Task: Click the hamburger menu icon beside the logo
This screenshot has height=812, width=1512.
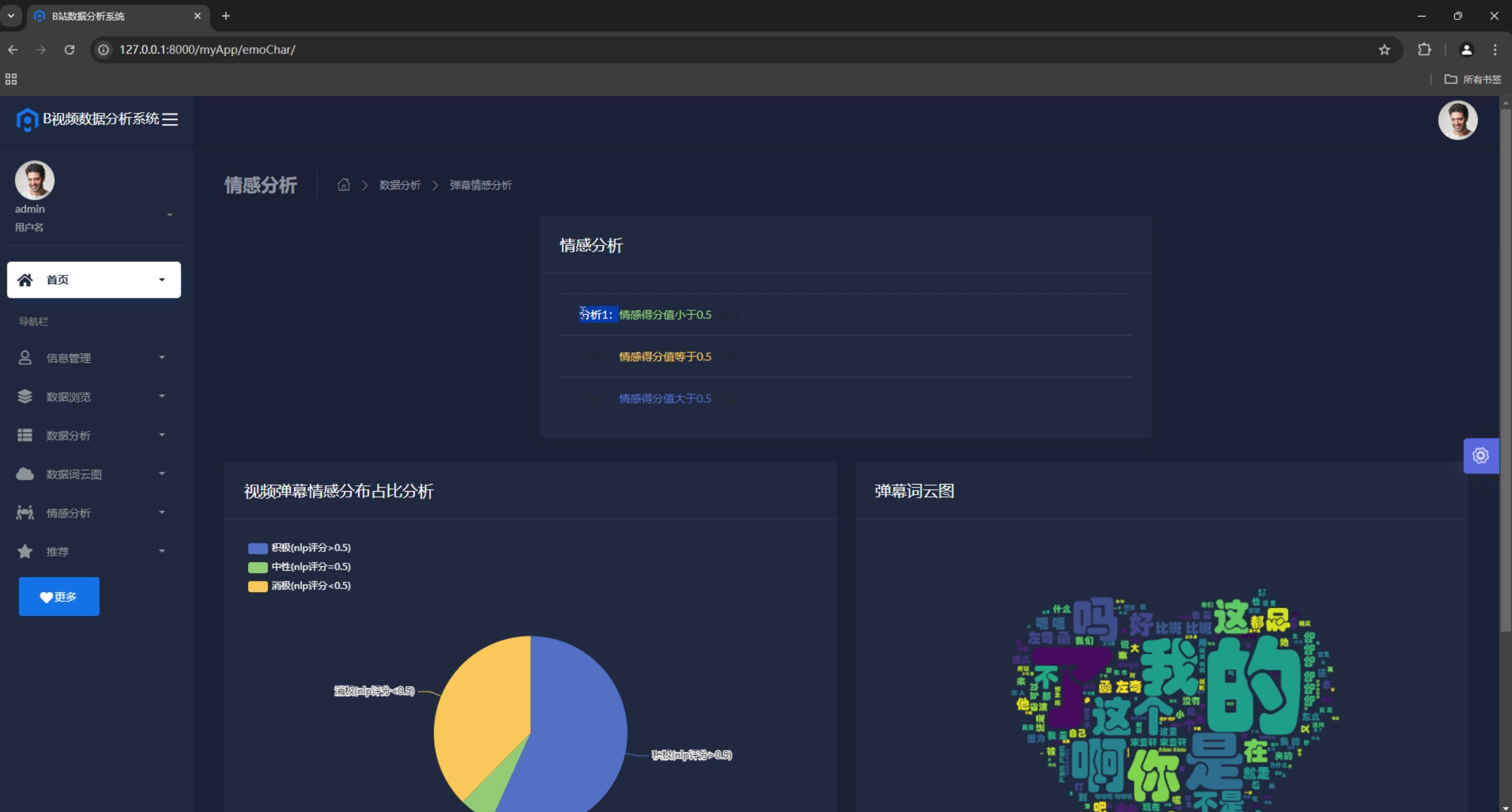Action: pyautogui.click(x=170, y=119)
